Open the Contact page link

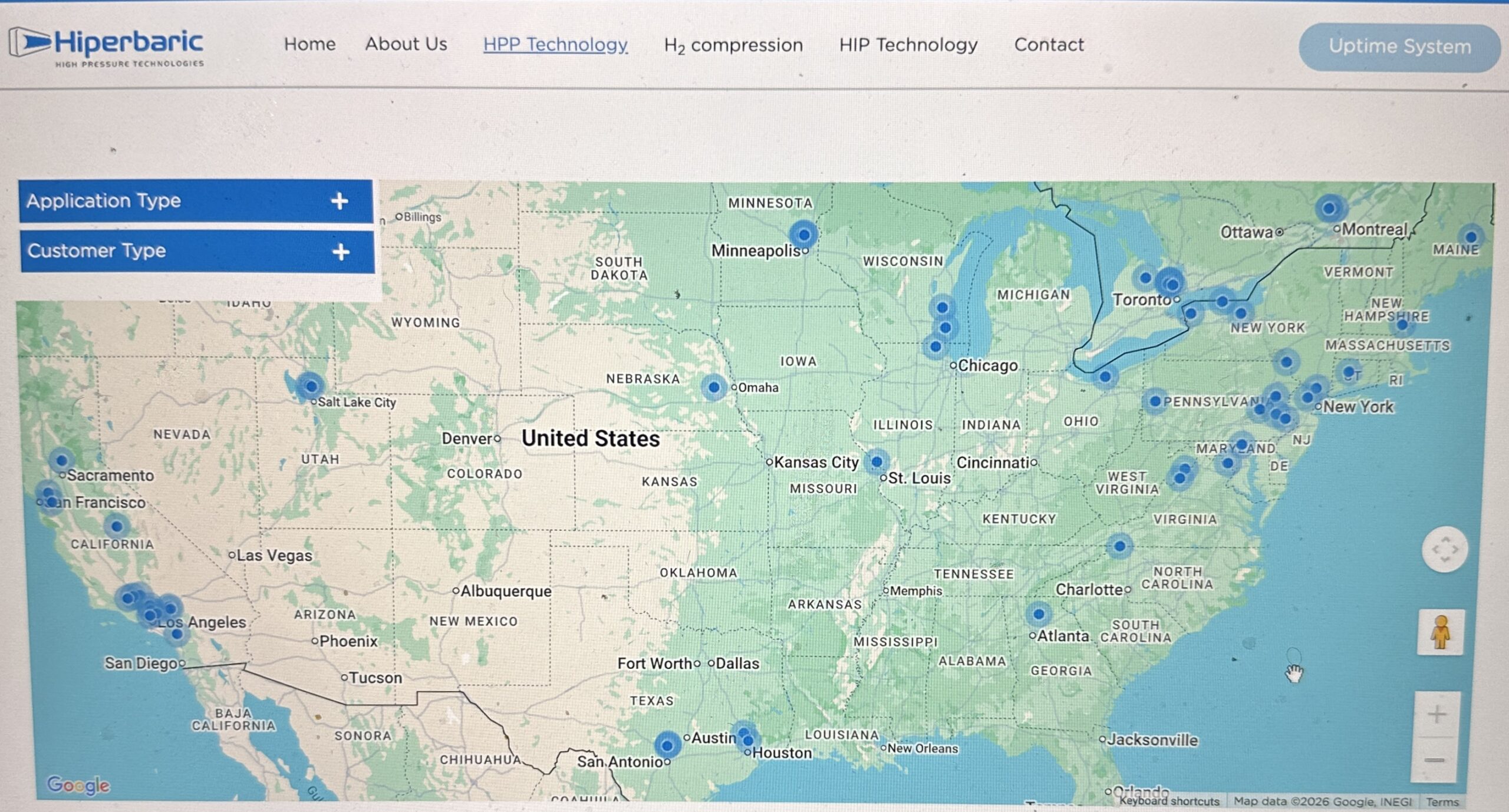pyautogui.click(x=1049, y=45)
